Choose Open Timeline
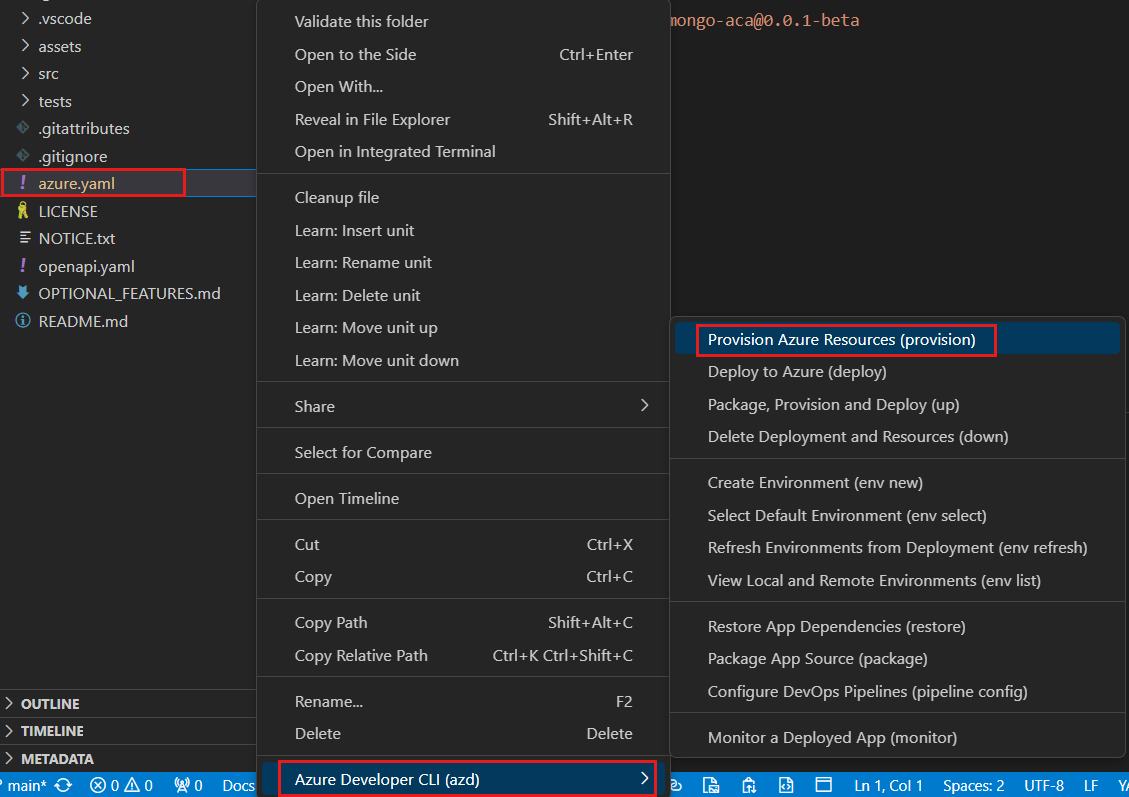The image size is (1129, 797). tap(463, 499)
